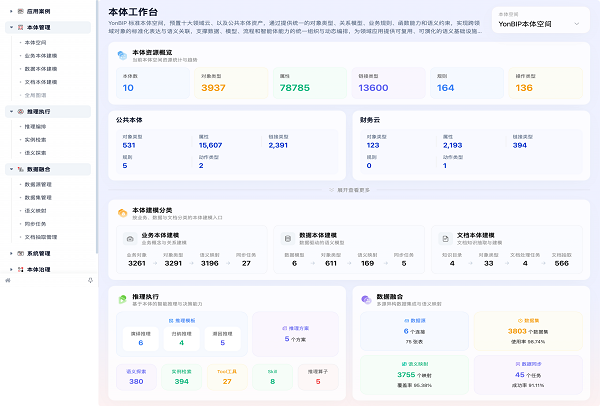Click the 对象类型 3937 stat card
600x406 pixels.
point(231,83)
